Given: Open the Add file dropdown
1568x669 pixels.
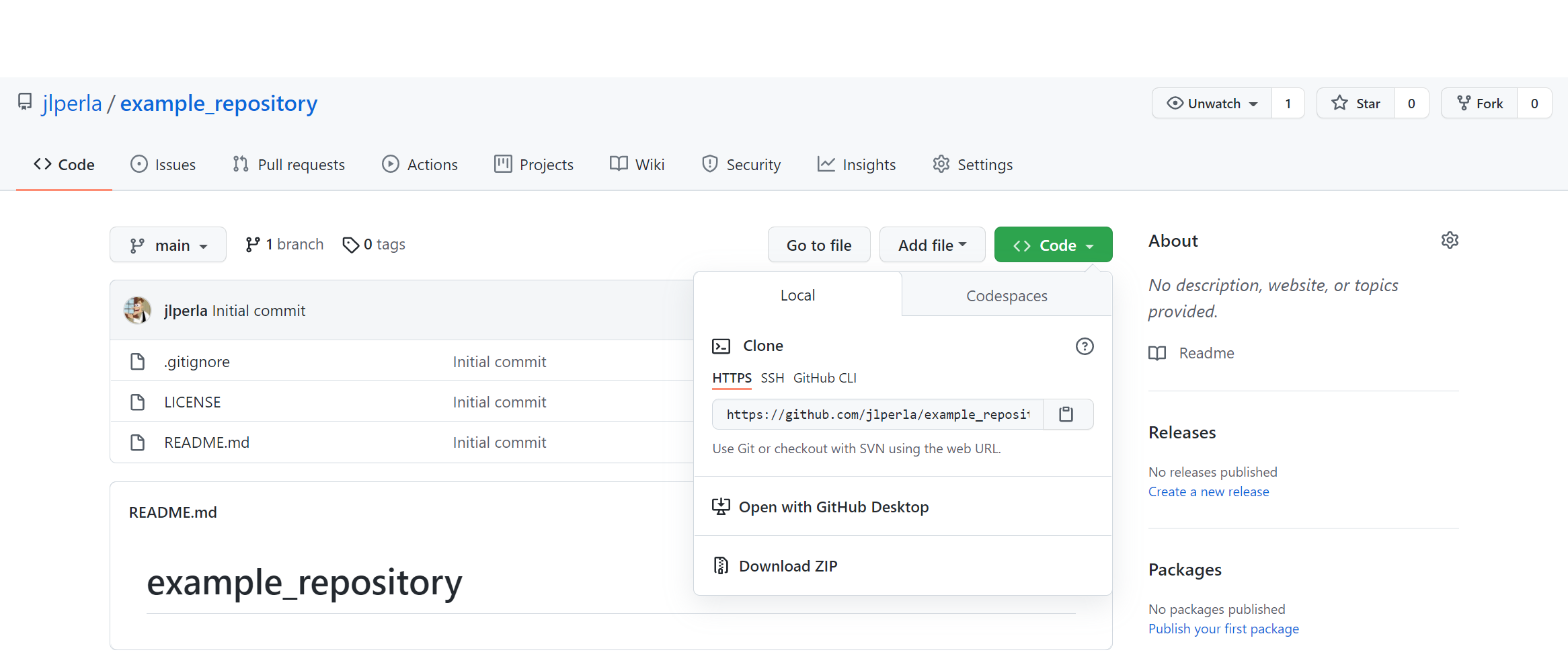Looking at the screenshot, I should pos(932,245).
